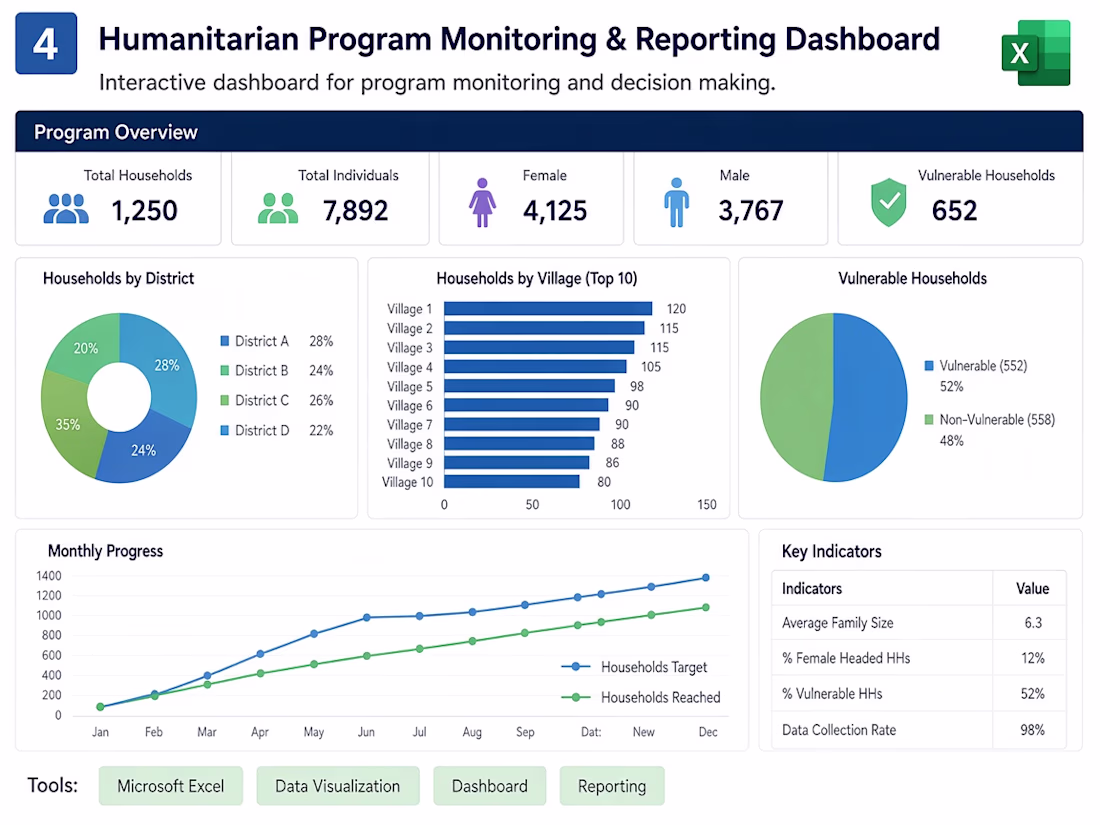This screenshot has width=1100, height=825.
Task: Click the Households Target legend entry
Action: click(634, 666)
